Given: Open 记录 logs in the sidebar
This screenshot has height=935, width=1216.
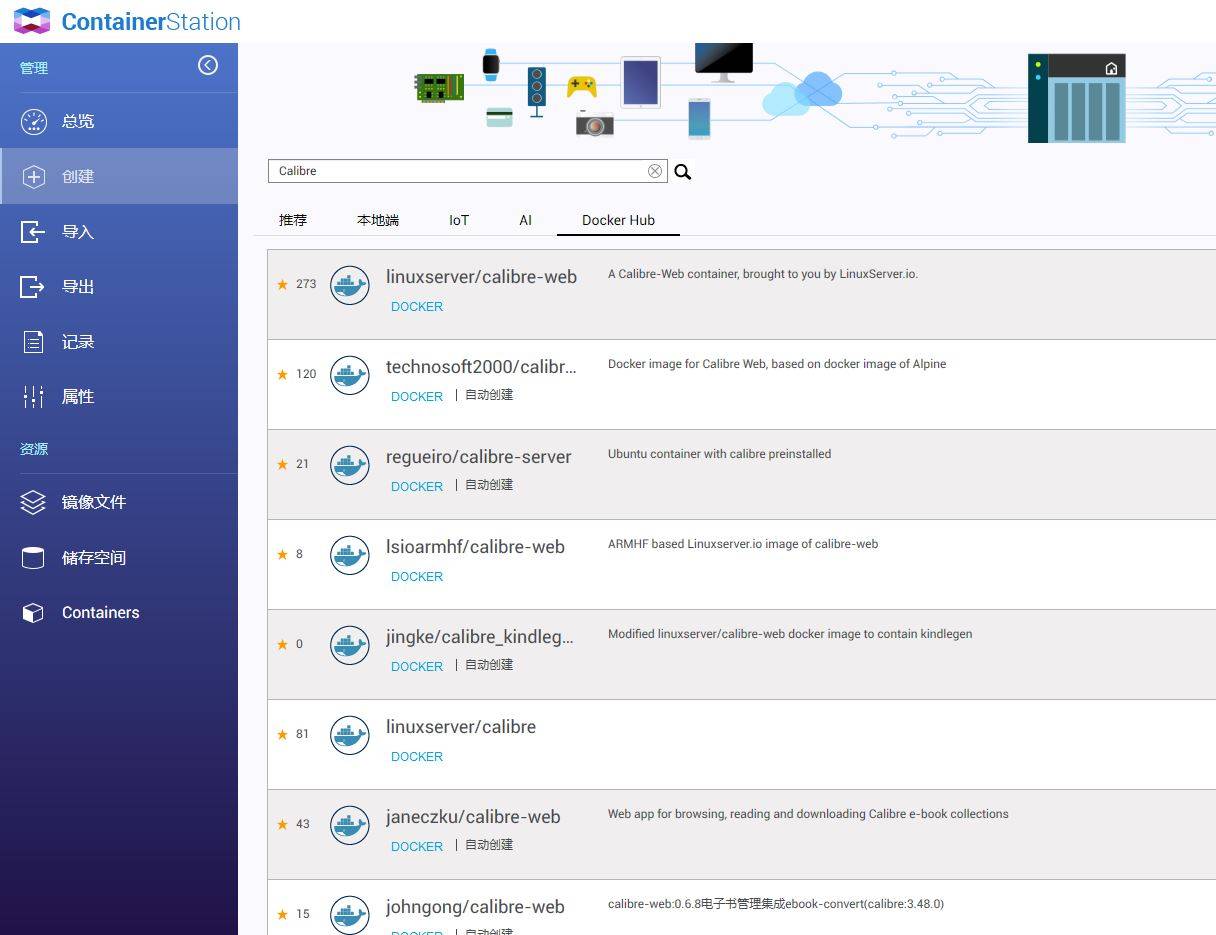Looking at the screenshot, I should 78,342.
